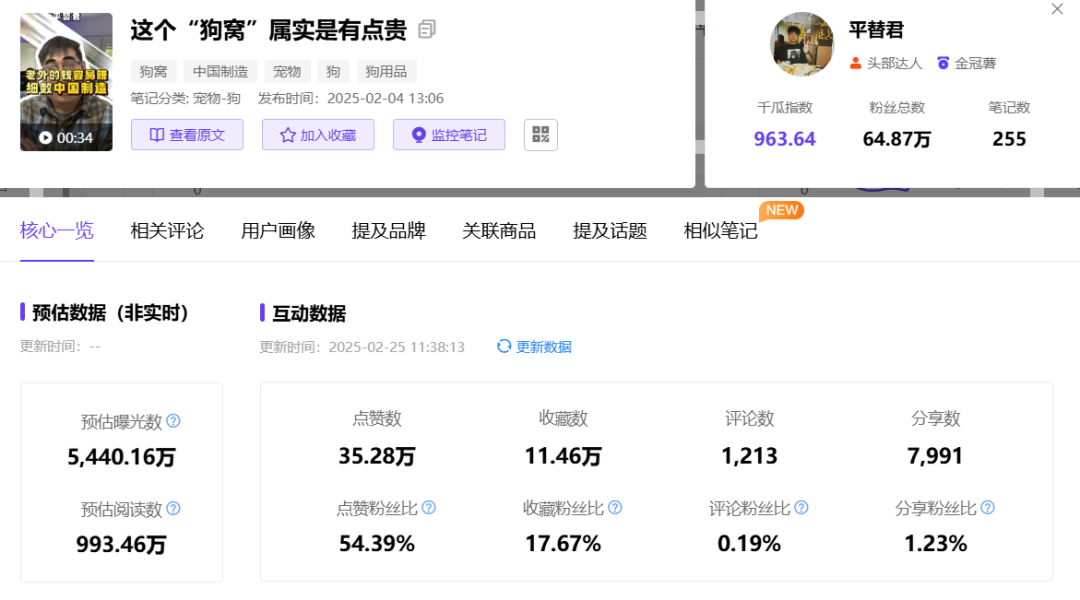Click the 狗窝 tag label
Viewport: 1080px width, 600px height.
(x=152, y=71)
